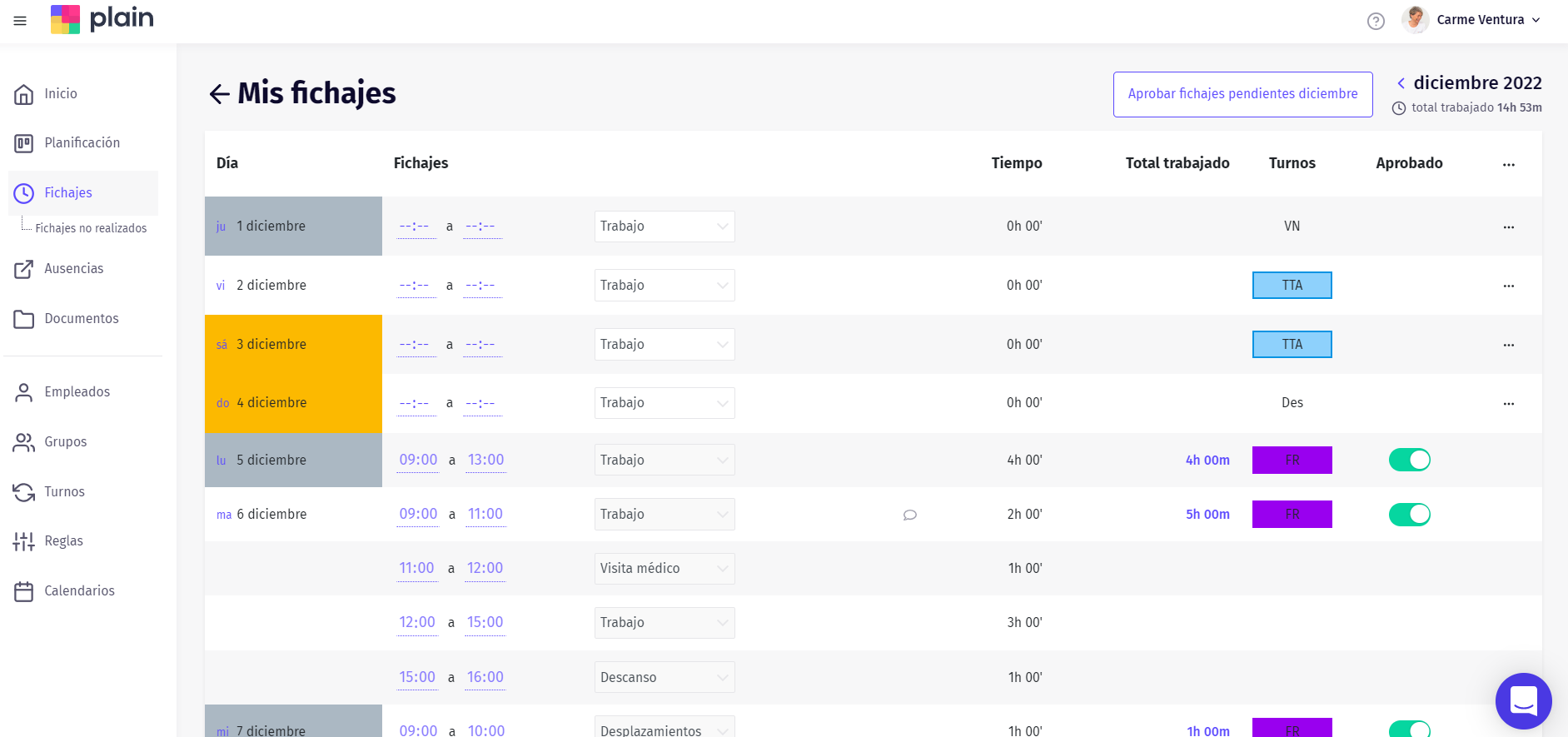This screenshot has height=737, width=1568.
Task: Toggle approval for 6 diciembre
Action: tap(1409, 515)
